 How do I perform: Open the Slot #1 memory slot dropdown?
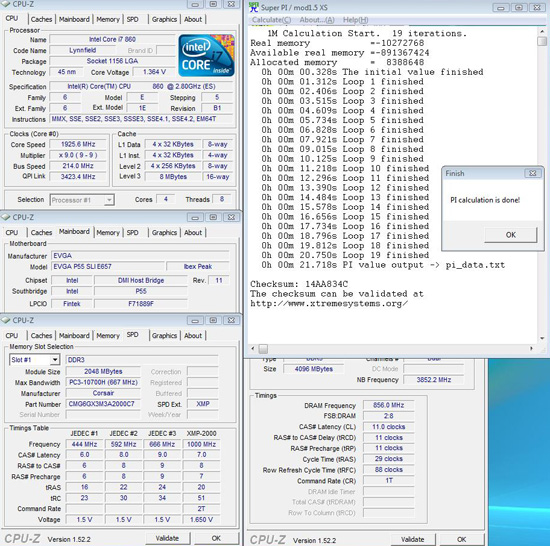[55, 360]
